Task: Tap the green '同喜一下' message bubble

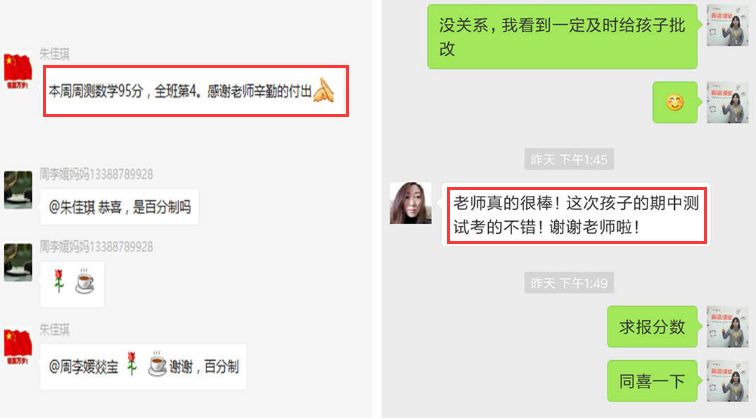Action: point(652,381)
